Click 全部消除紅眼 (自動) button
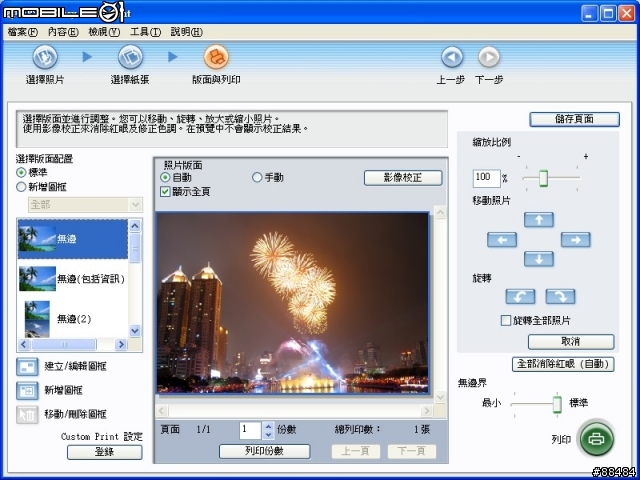This screenshot has width=640, height=480. click(563, 364)
